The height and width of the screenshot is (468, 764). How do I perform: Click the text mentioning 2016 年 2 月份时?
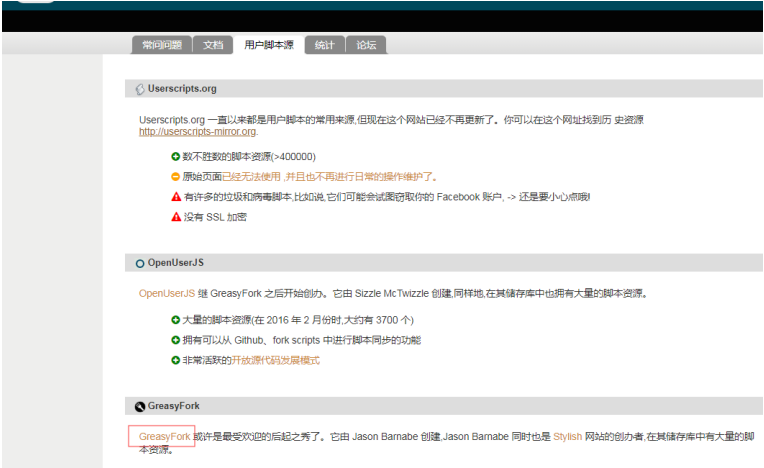pos(298,320)
